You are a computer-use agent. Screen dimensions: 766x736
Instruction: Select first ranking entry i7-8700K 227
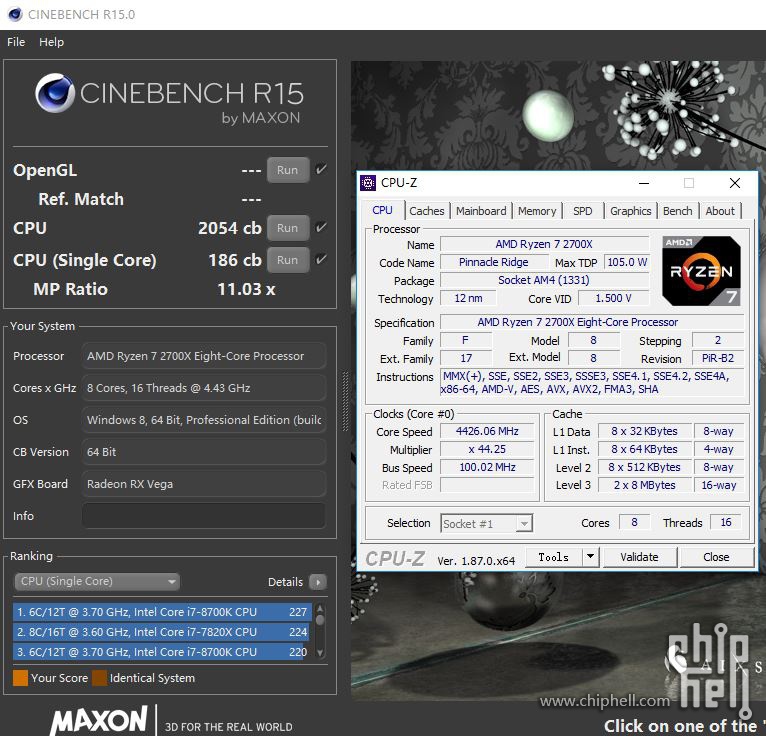162,612
